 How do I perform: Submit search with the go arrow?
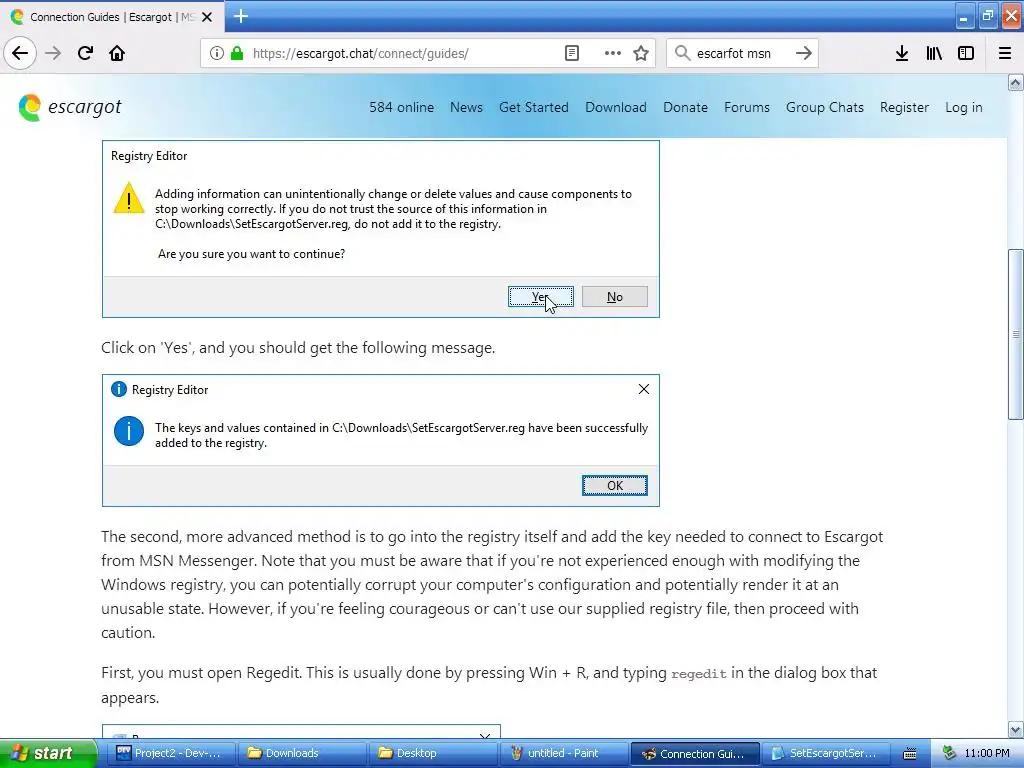pos(804,53)
